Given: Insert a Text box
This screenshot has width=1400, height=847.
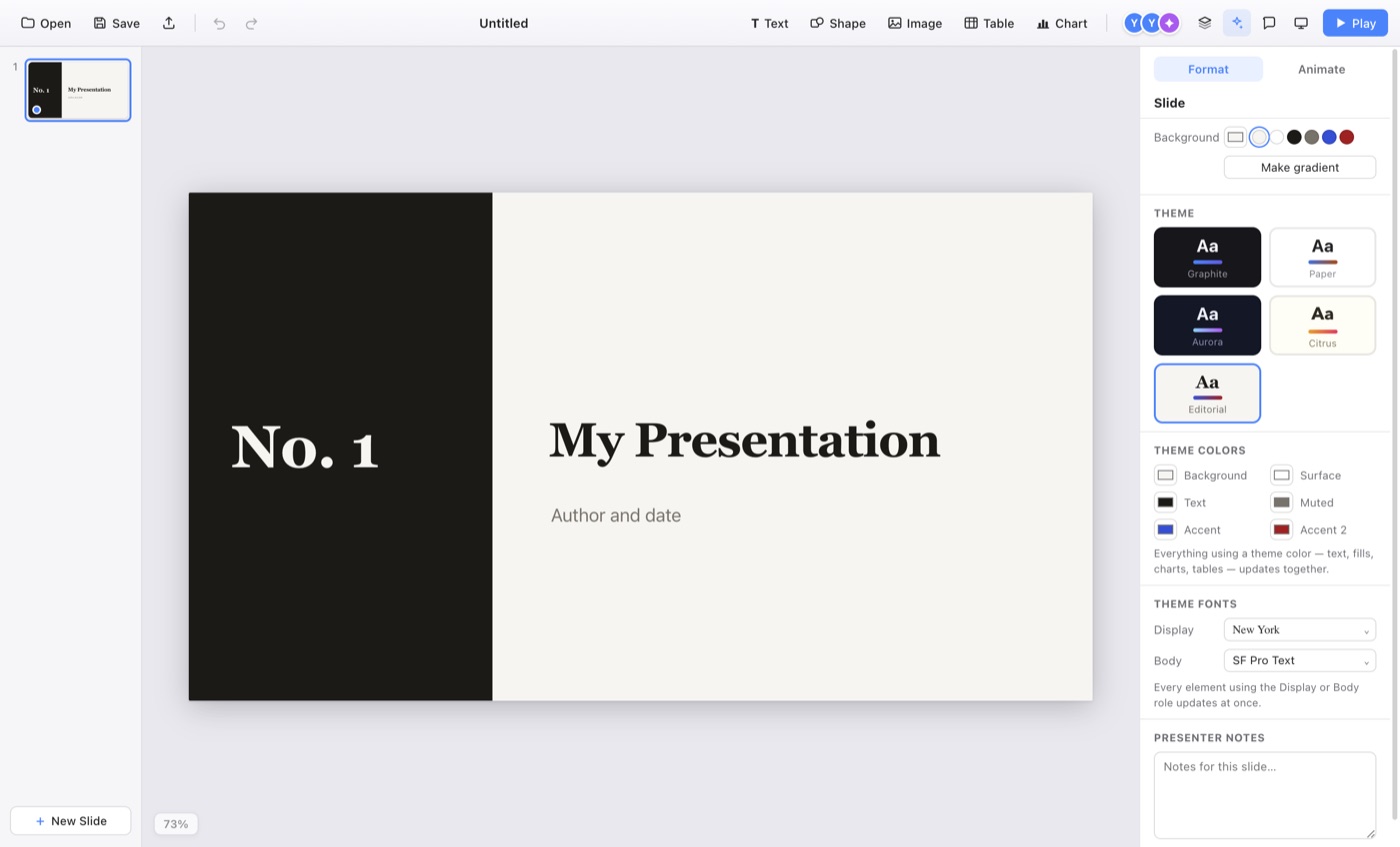Looking at the screenshot, I should point(769,23).
